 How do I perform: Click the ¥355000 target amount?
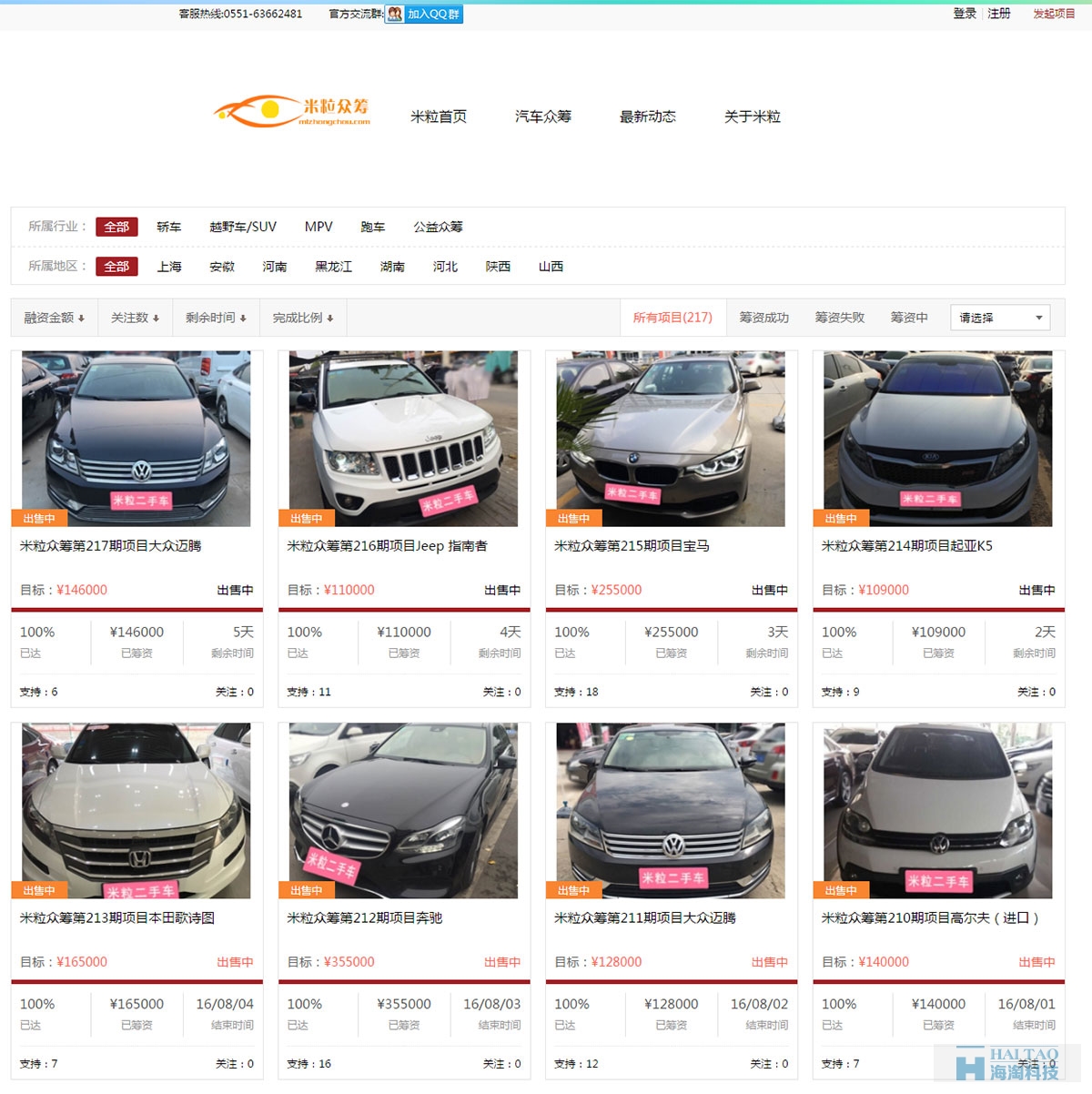(349, 962)
